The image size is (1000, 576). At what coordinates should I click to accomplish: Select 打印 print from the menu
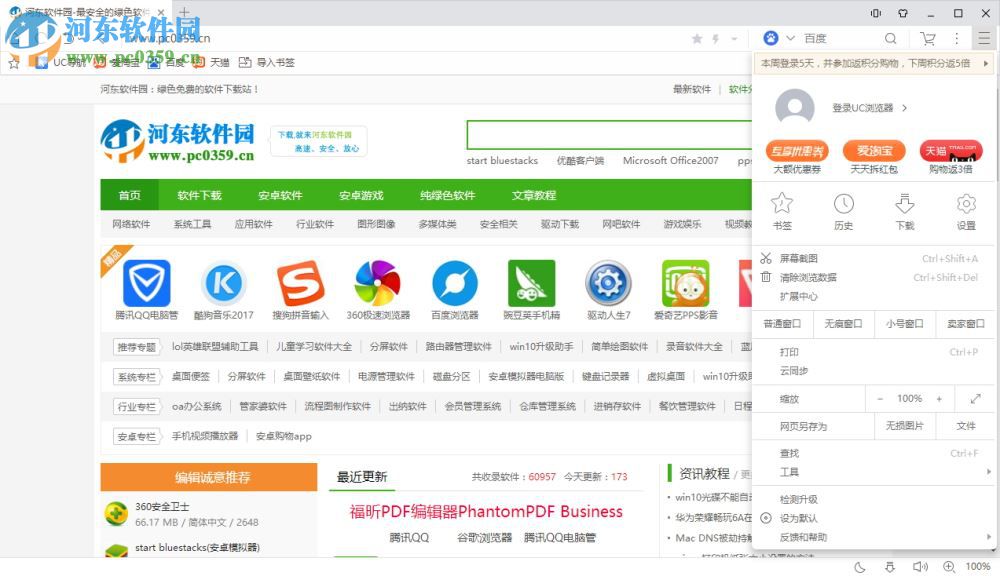point(790,351)
